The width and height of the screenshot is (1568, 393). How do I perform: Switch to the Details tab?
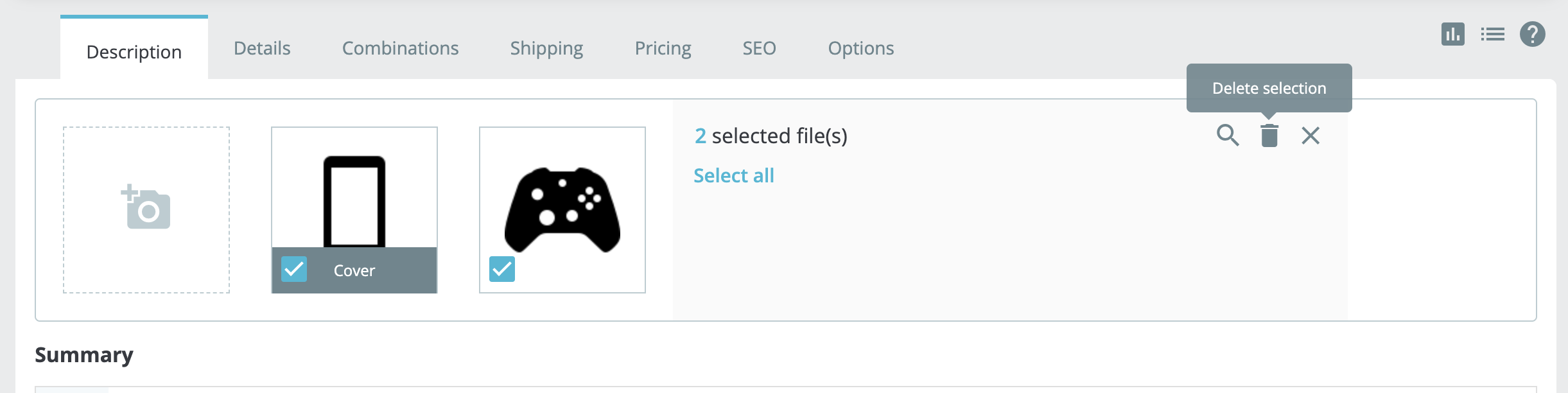(x=262, y=48)
